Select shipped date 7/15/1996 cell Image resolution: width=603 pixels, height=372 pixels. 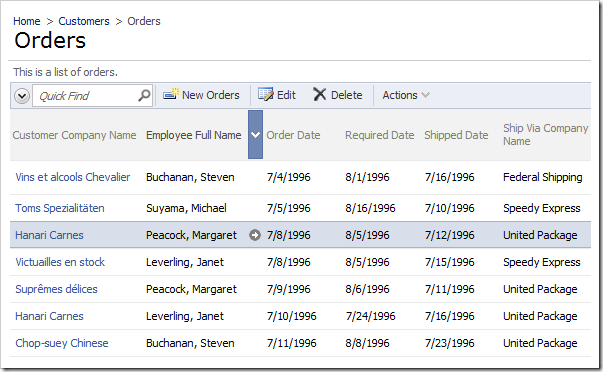click(x=450, y=262)
